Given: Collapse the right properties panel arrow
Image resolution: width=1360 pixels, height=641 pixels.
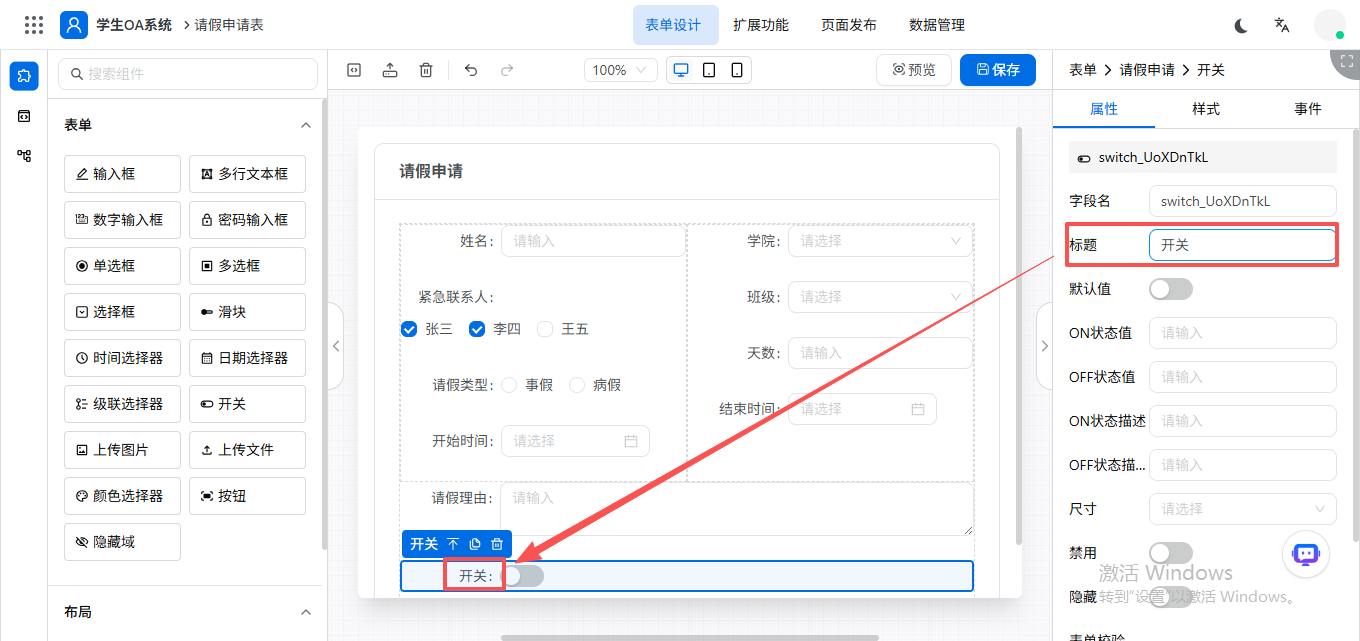Looking at the screenshot, I should point(1044,346).
